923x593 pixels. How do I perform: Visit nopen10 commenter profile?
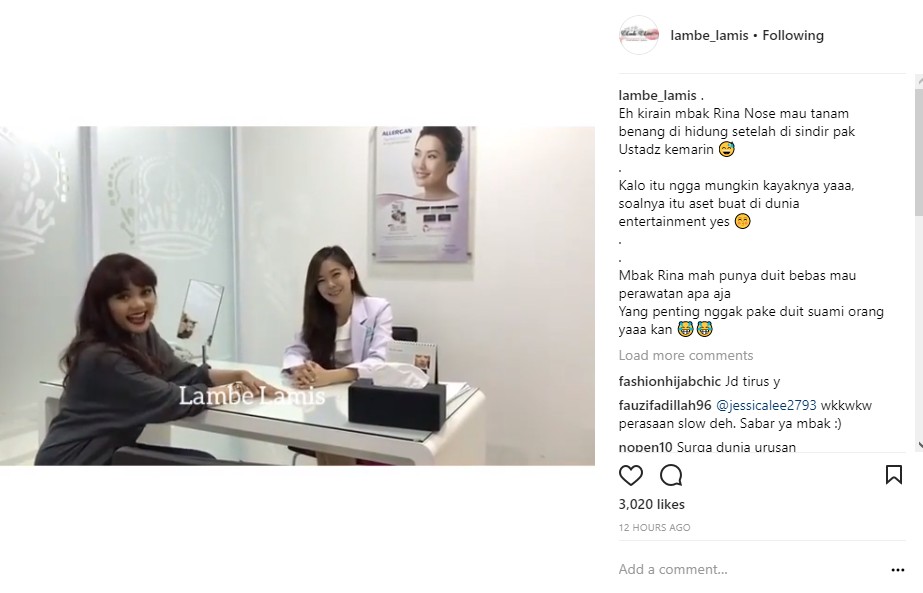click(645, 447)
